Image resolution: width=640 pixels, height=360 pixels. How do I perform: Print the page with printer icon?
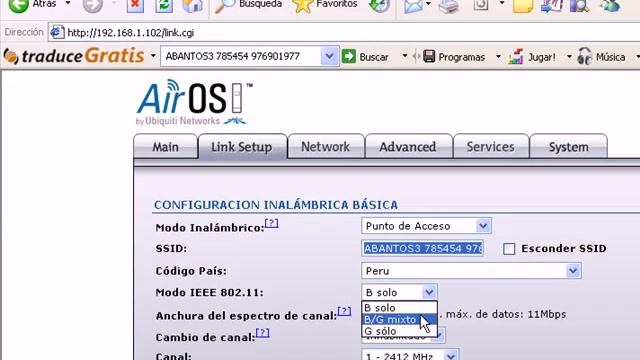(x=449, y=5)
